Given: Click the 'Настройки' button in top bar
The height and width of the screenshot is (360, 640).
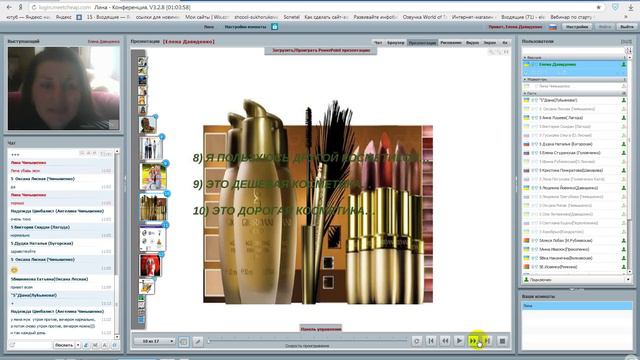Looking at the screenshot, I should [577, 27].
